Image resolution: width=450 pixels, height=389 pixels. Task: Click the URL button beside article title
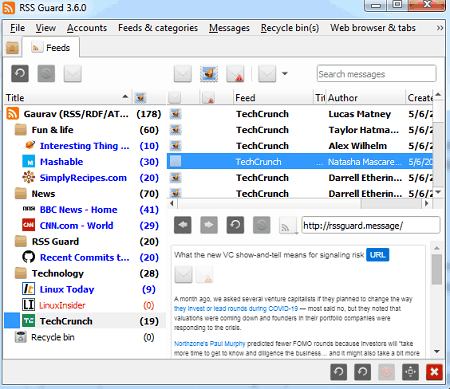[x=377, y=255]
